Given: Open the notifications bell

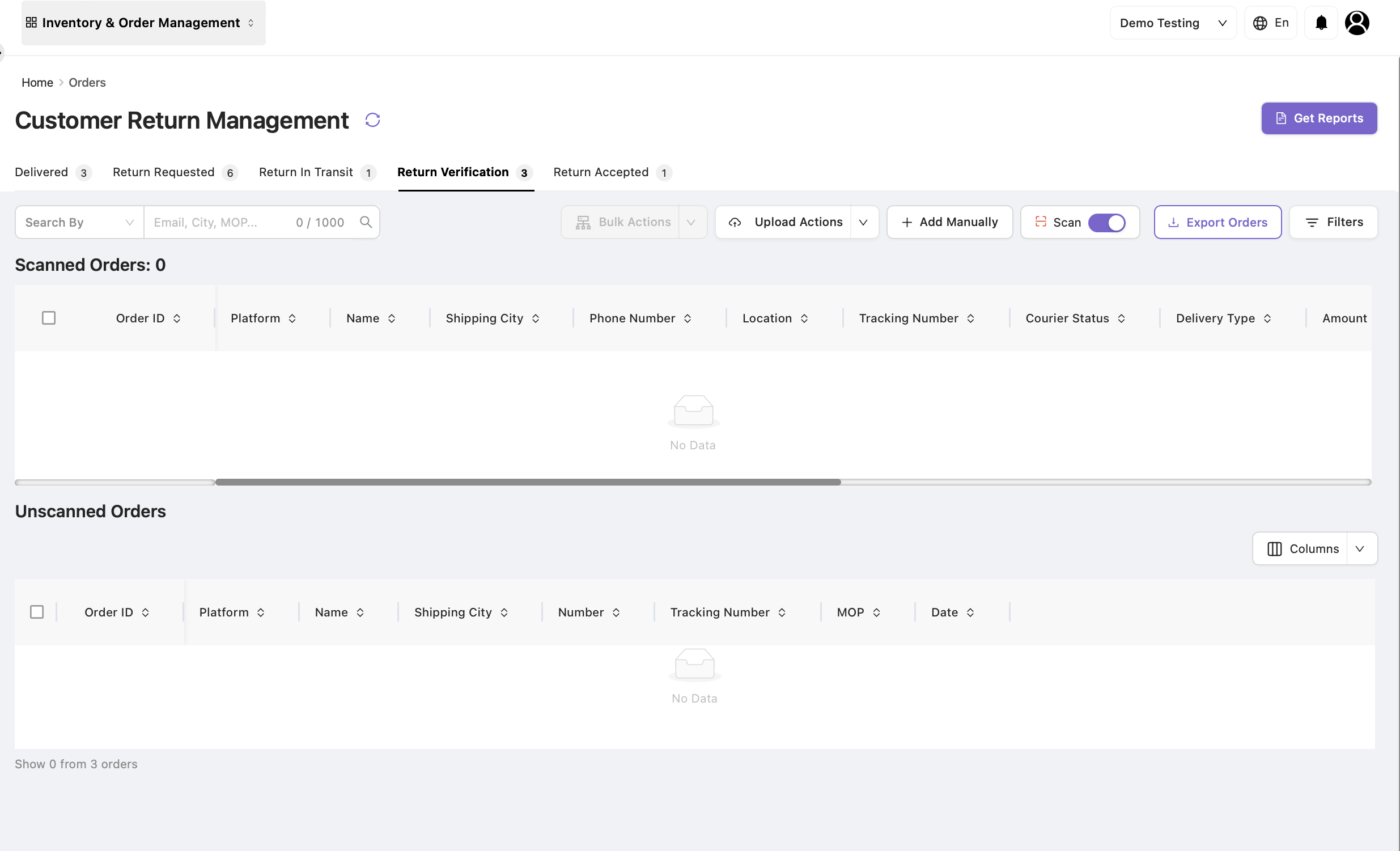Looking at the screenshot, I should 1321,23.
